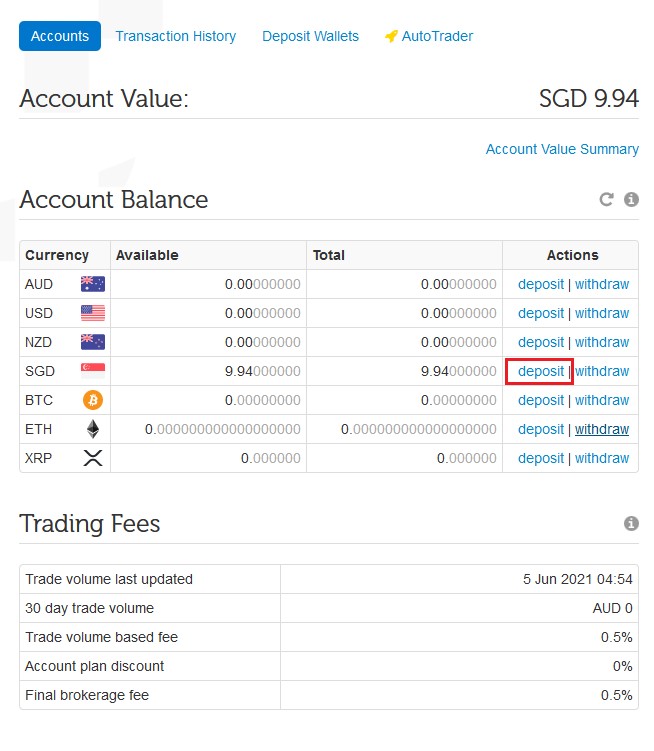Click the AutoTrader rocket icon
The image size is (654, 751).
[x=391, y=36]
